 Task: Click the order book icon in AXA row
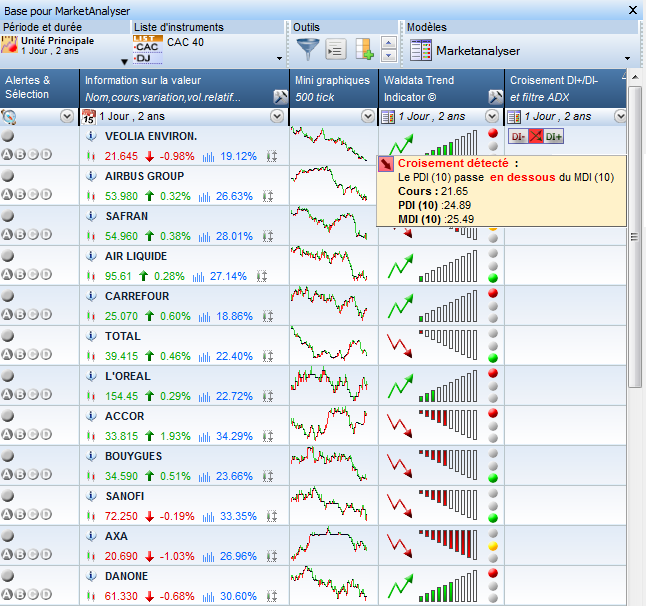point(272,556)
